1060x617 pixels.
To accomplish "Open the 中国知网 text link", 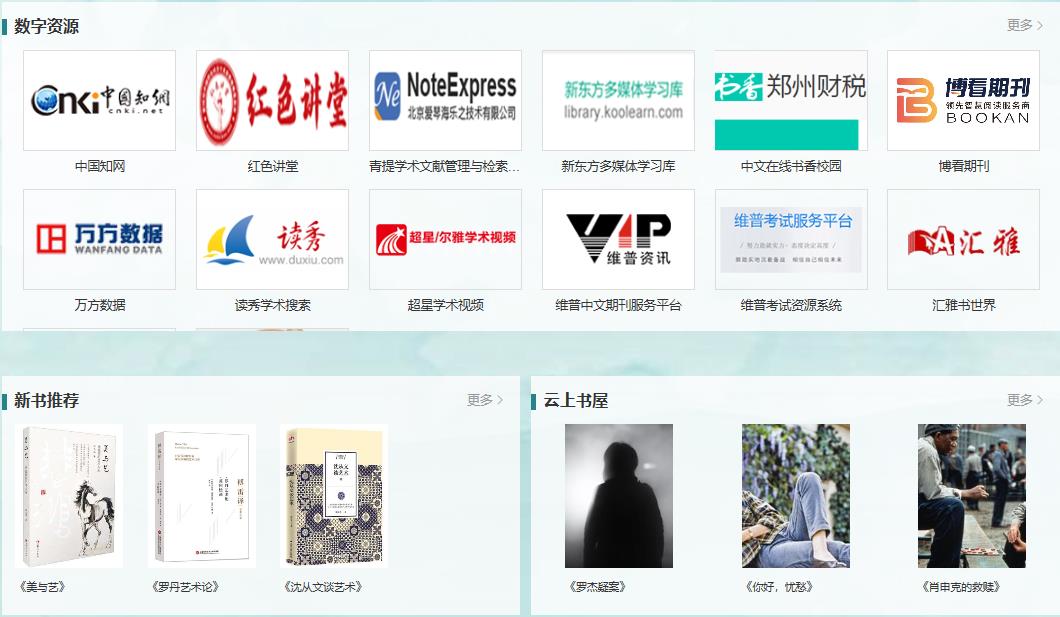I will click(x=100, y=166).
